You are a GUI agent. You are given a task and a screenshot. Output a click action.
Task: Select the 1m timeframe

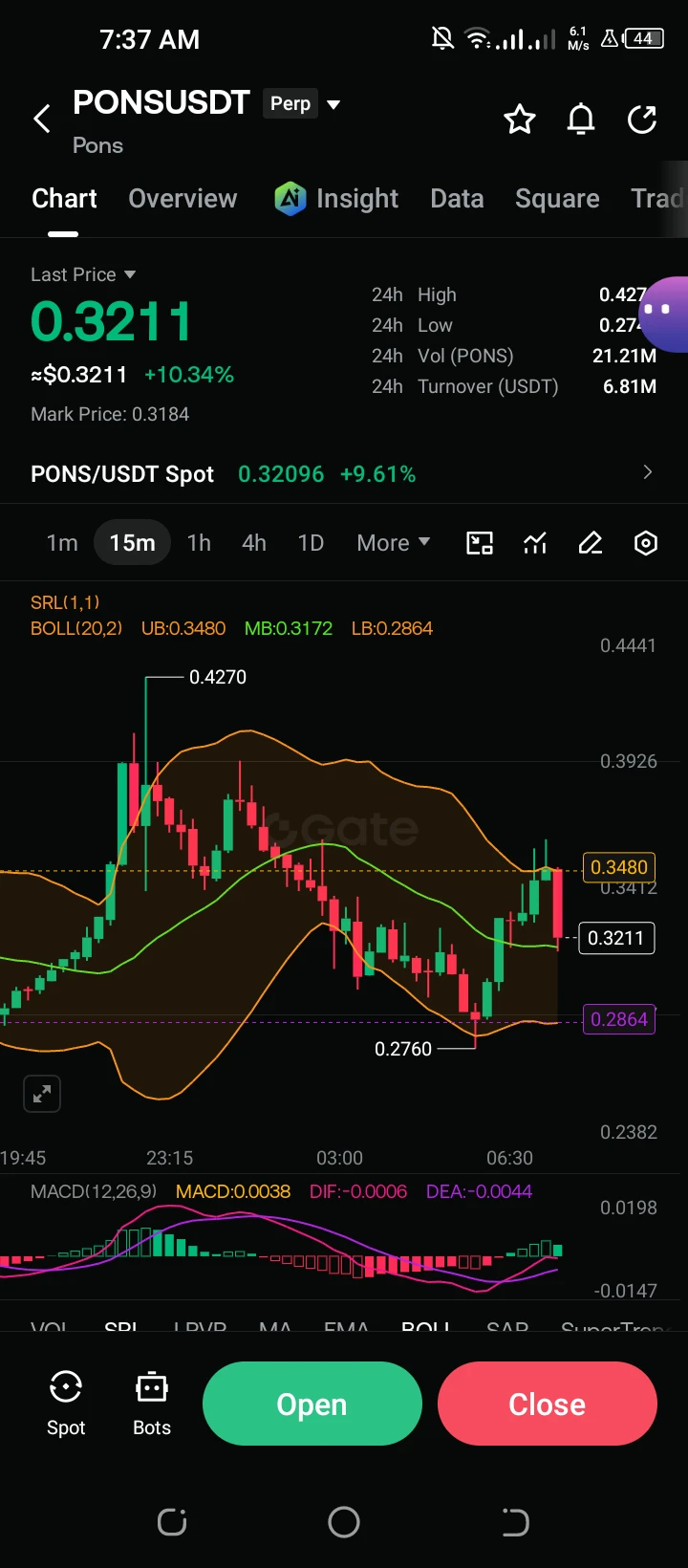(62, 543)
